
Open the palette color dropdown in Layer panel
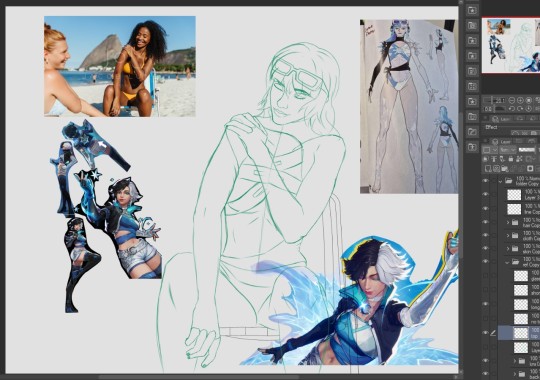point(490,150)
